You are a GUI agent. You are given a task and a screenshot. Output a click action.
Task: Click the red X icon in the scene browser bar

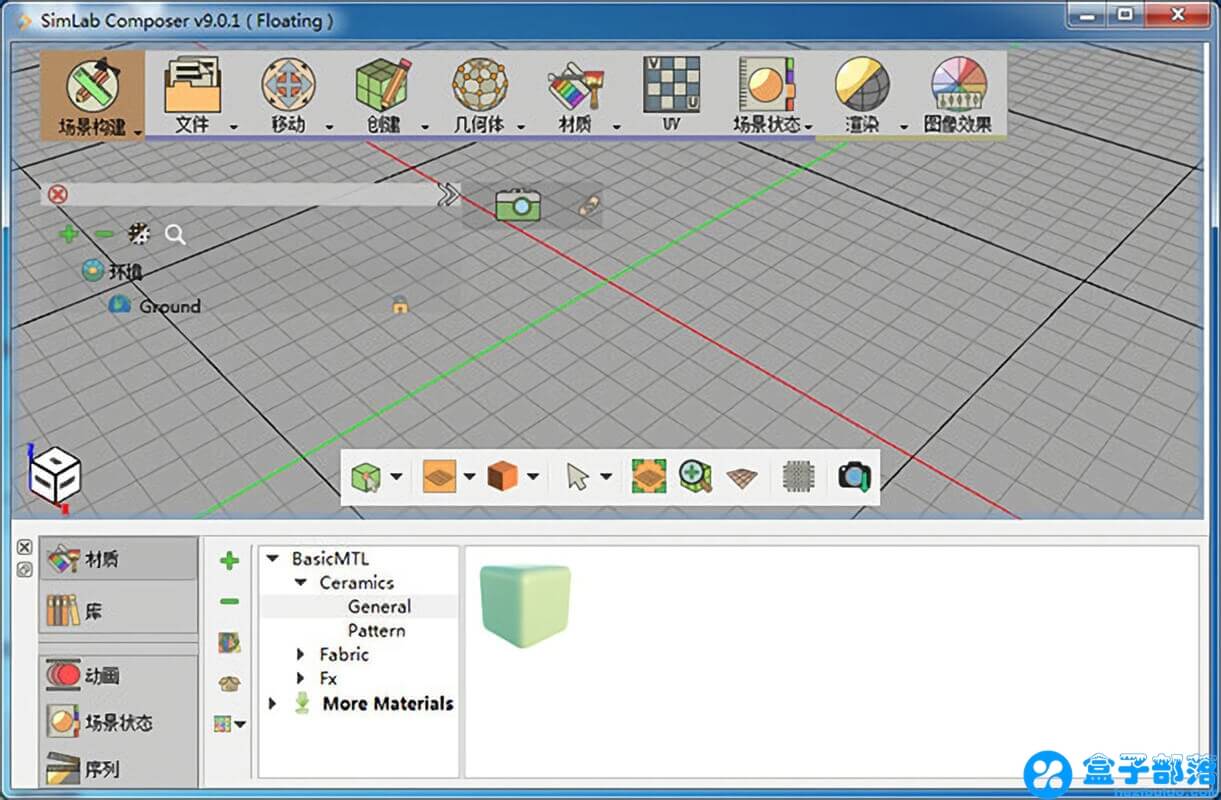(x=58, y=194)
